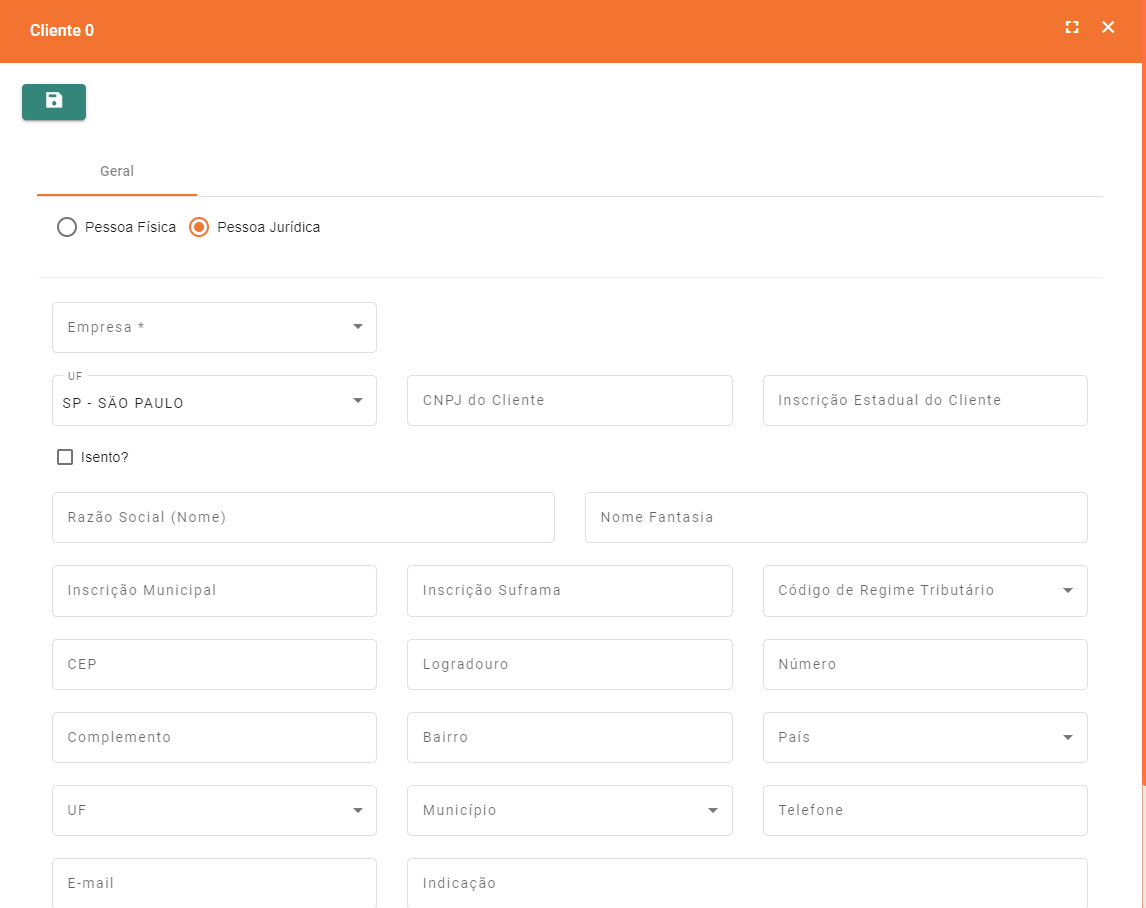Open the Empresa dropdown

pyautogui.click(x=214, y=327)
